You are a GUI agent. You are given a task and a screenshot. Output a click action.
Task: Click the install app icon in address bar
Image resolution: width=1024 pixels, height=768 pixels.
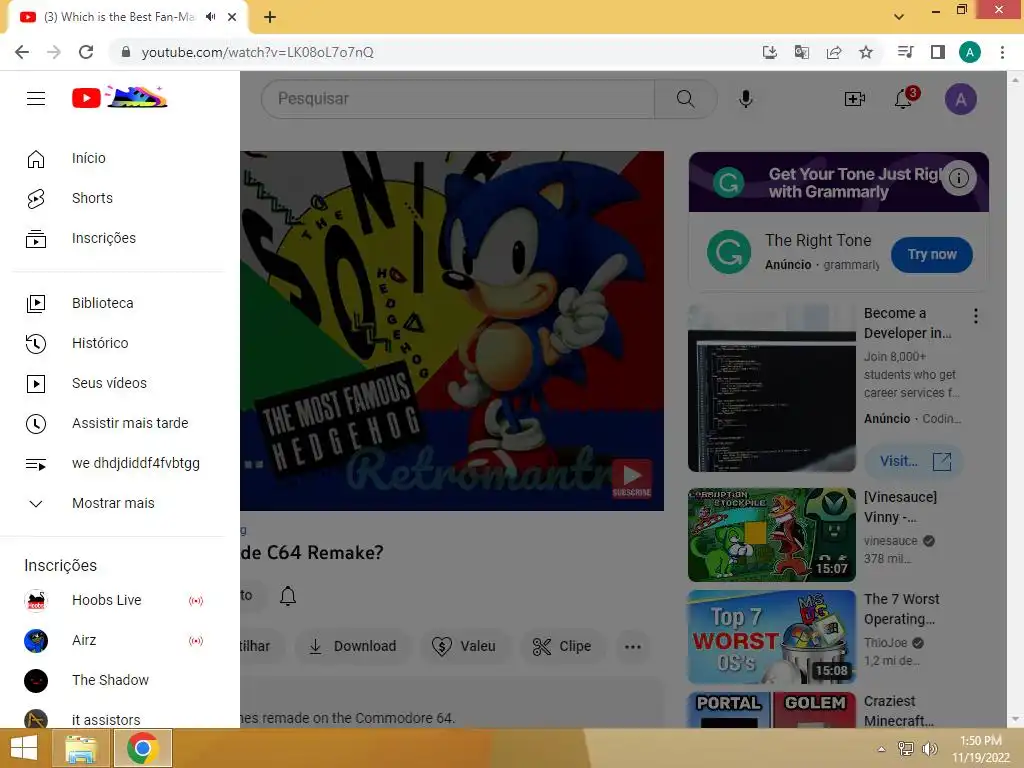(x=770, y=52)
